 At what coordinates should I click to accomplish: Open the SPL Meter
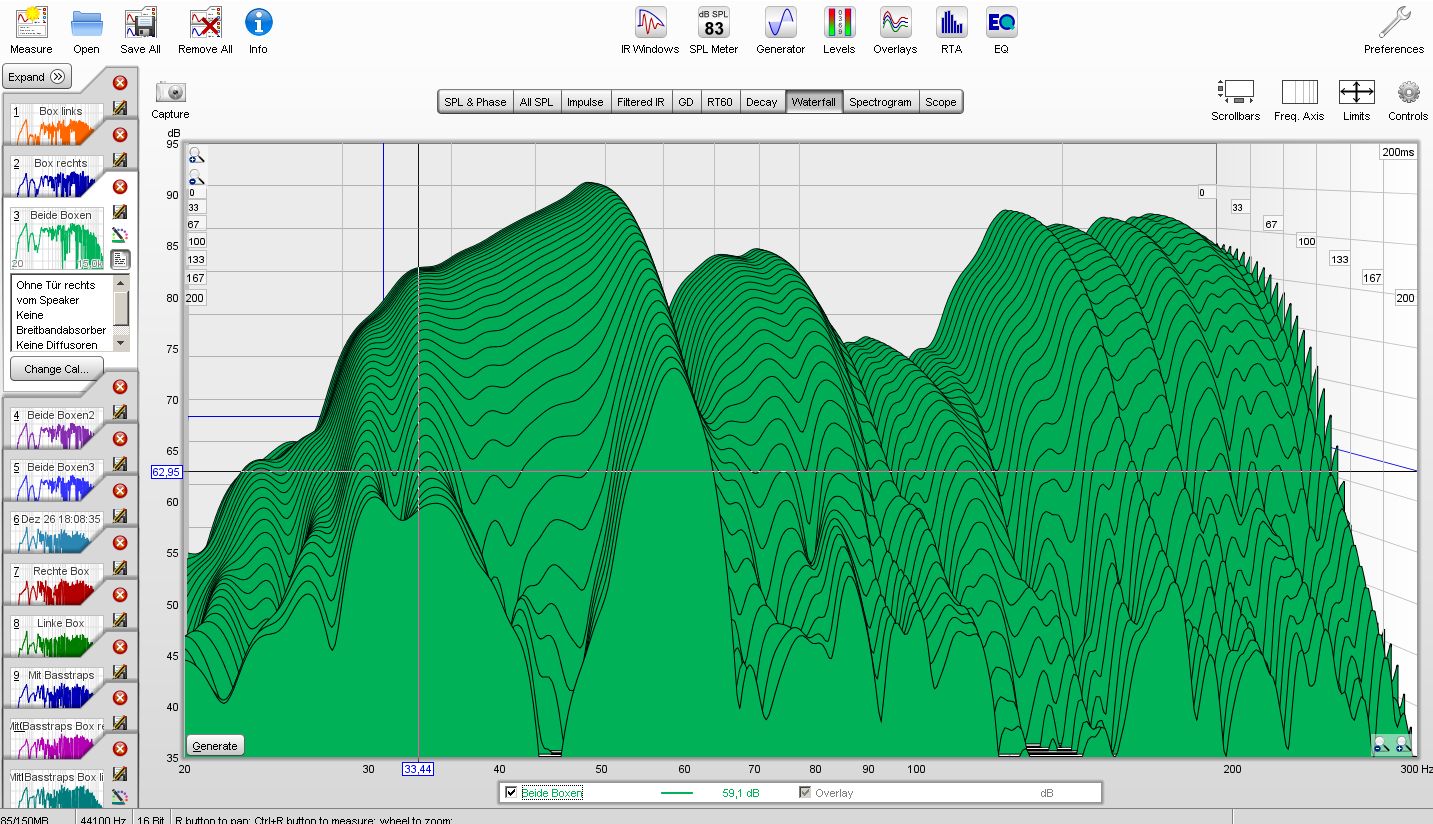714,30
